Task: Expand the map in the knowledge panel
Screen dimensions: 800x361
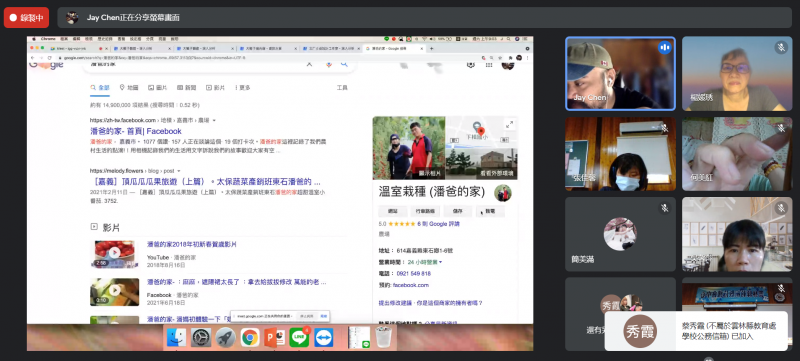Action: click(509, 124)
